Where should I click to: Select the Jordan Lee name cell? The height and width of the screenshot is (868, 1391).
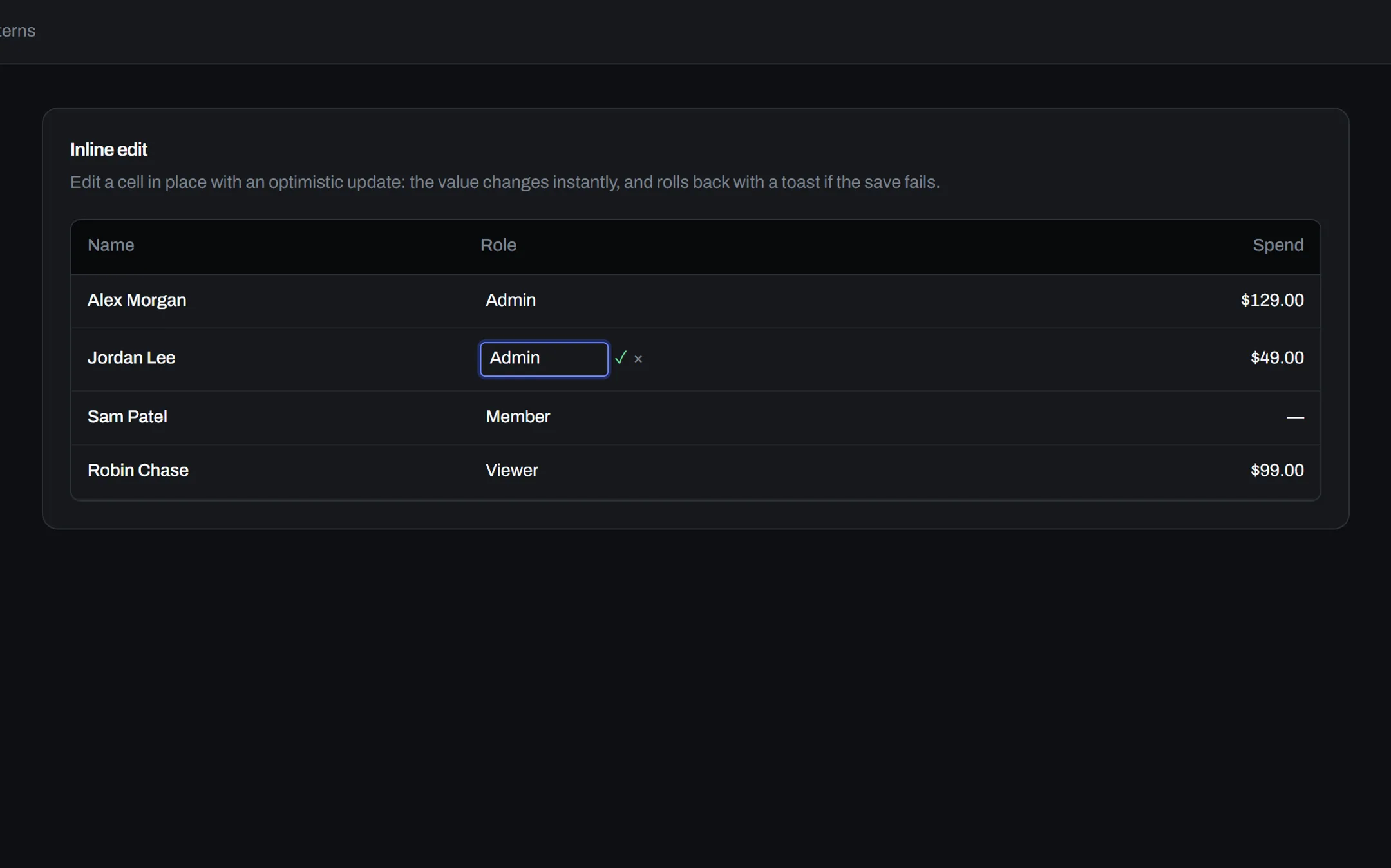131,358
